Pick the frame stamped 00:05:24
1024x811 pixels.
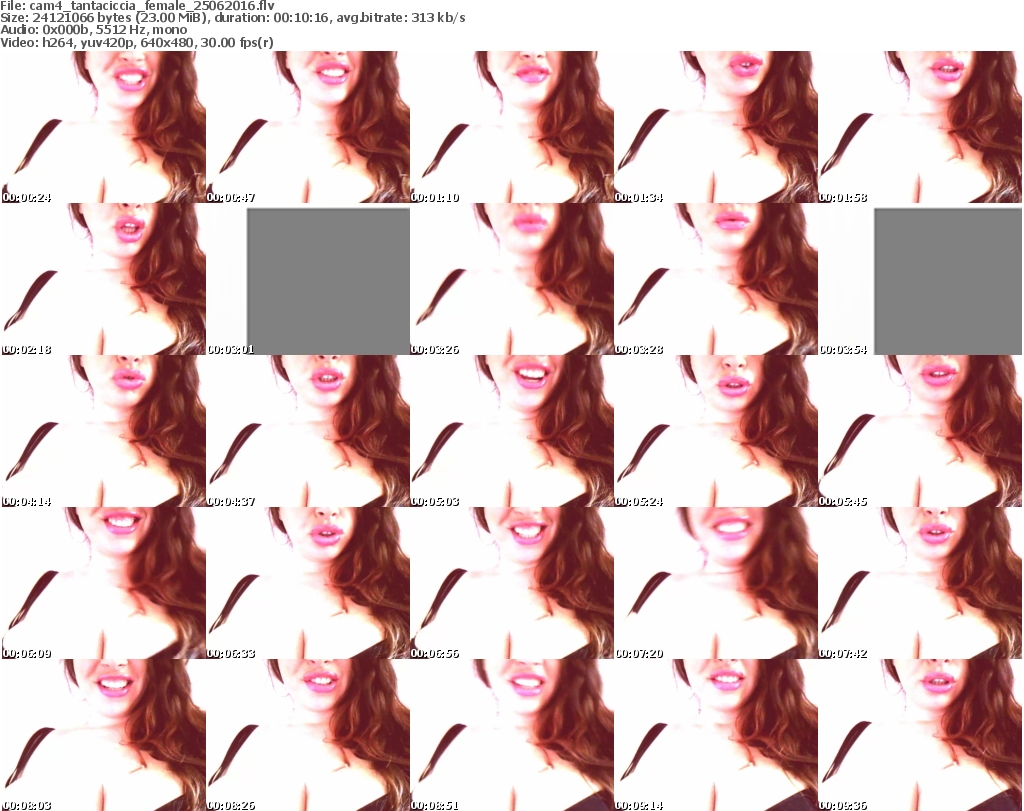click(x=716, y=431)
